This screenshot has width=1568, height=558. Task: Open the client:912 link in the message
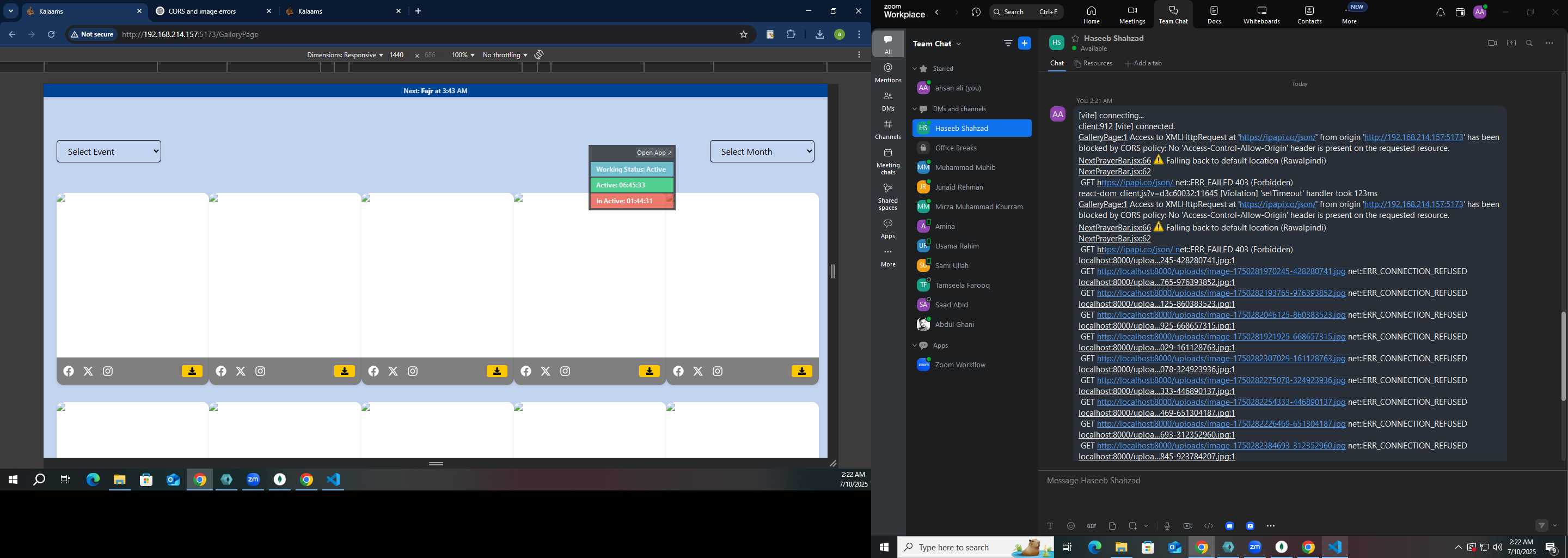(1095, 127)
